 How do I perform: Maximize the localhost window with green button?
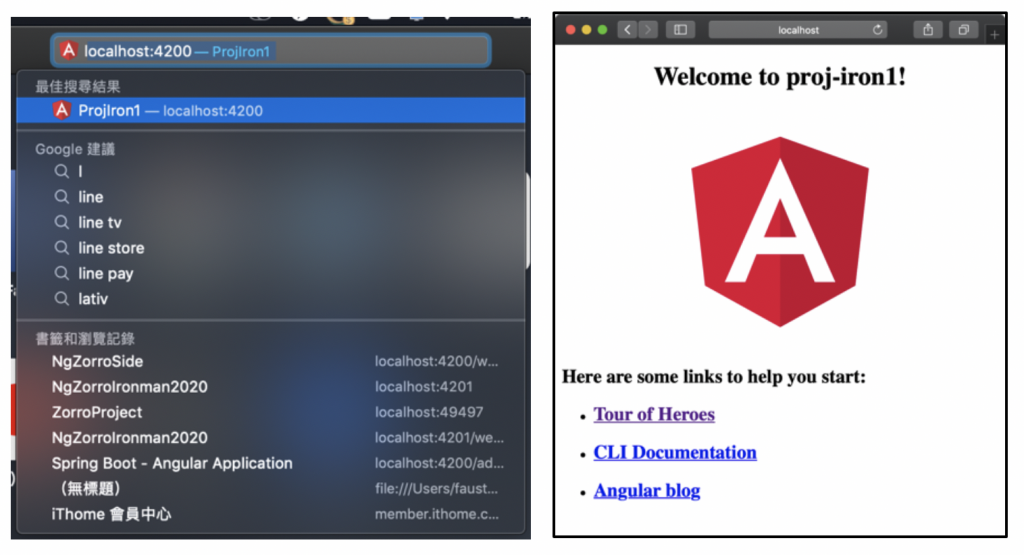click(x=602, y=29)
